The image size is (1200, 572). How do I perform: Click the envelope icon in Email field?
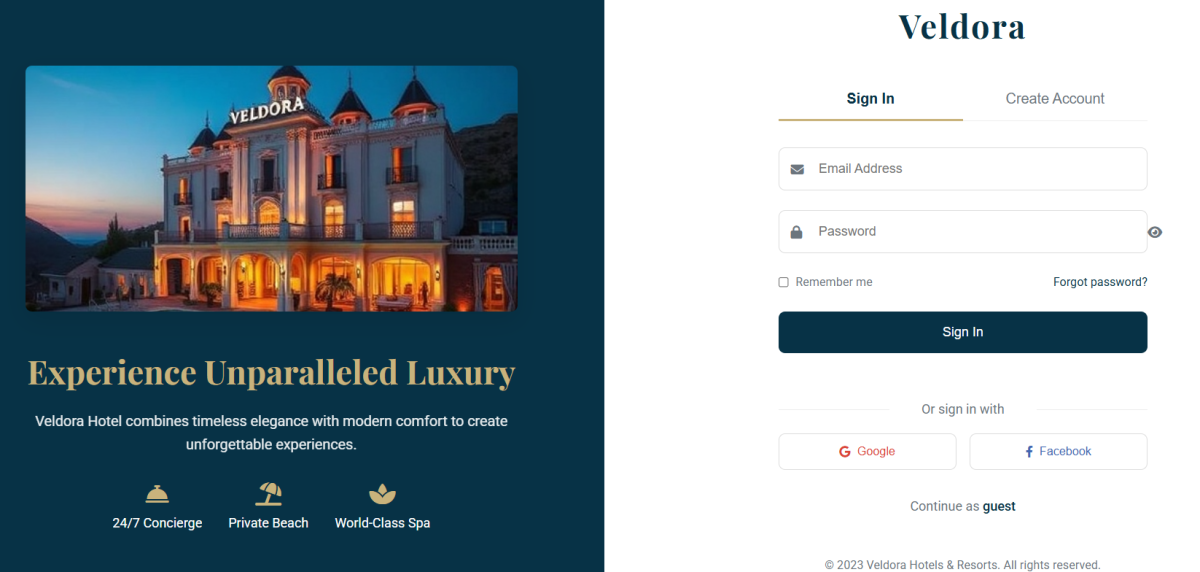pyautogui.click(x=797, y=169)
